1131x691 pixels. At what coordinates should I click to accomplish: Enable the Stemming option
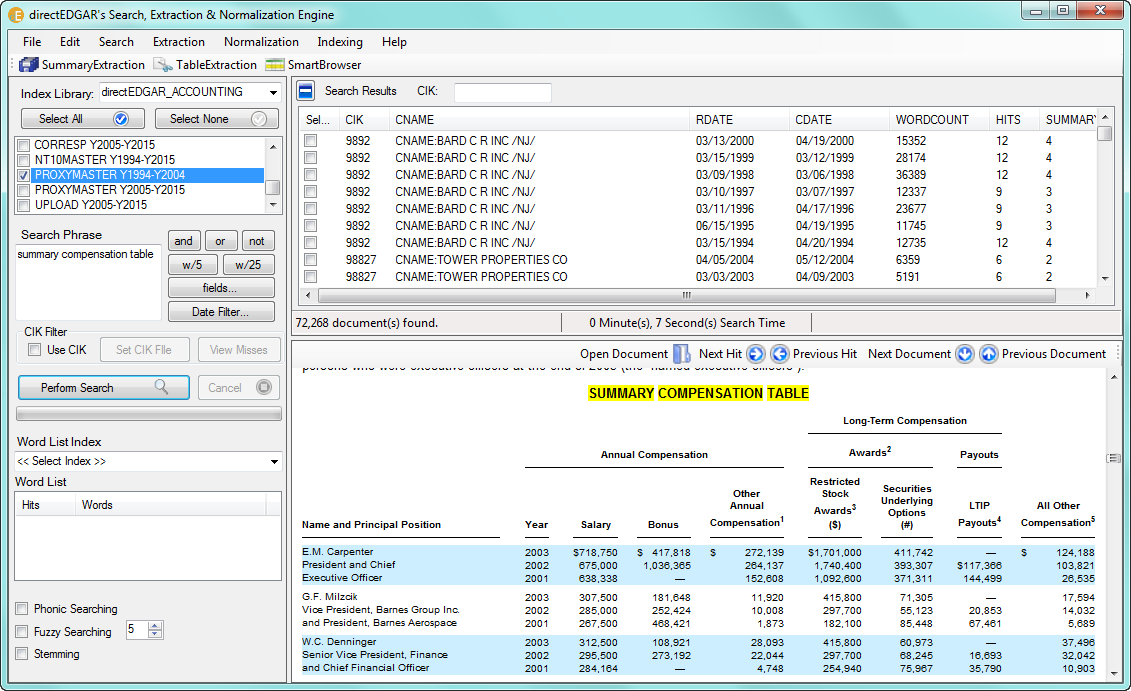pyautogui.click(x=22, y=654)
